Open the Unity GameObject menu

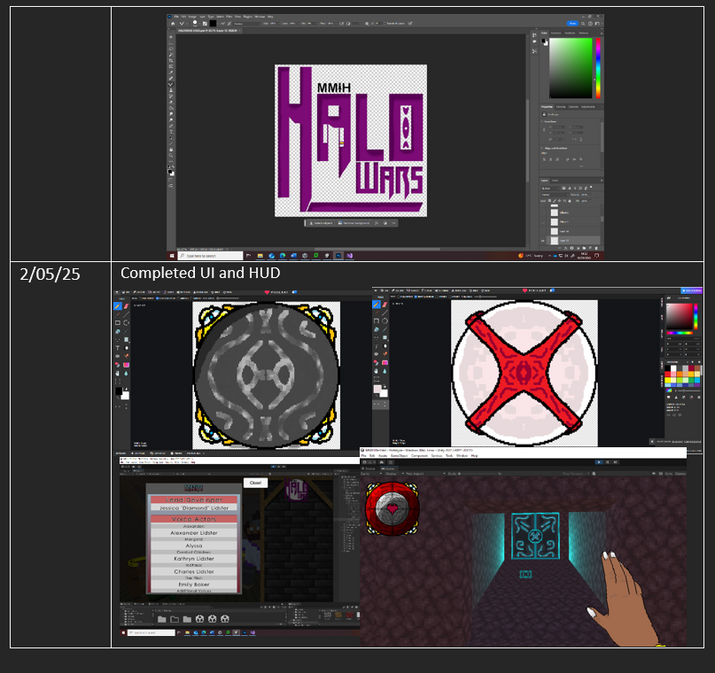(x=399, y=456)
